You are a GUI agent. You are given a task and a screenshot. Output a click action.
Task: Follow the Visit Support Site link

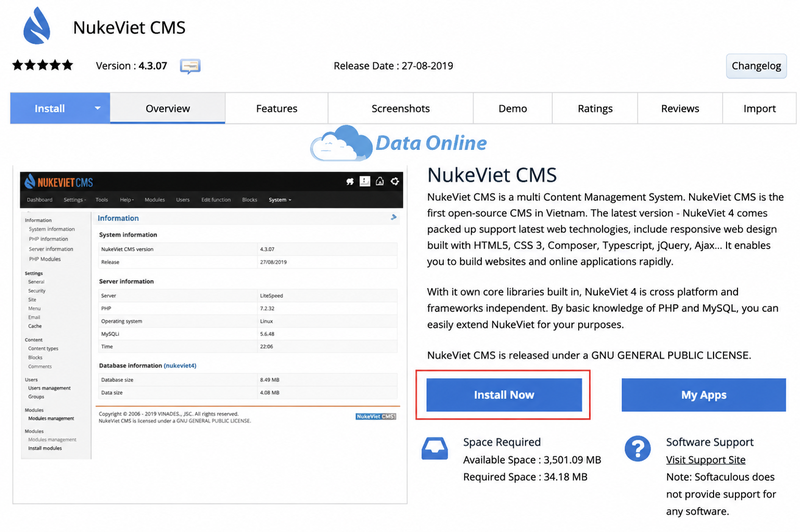coord(706,460)
